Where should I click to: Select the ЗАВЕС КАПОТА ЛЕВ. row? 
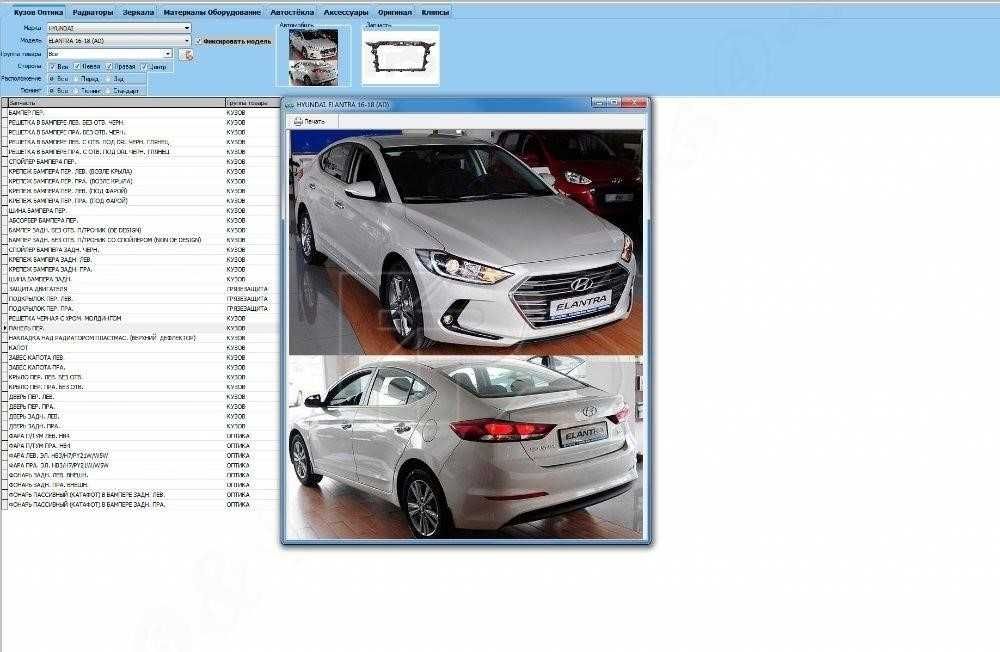pos(143,357)
